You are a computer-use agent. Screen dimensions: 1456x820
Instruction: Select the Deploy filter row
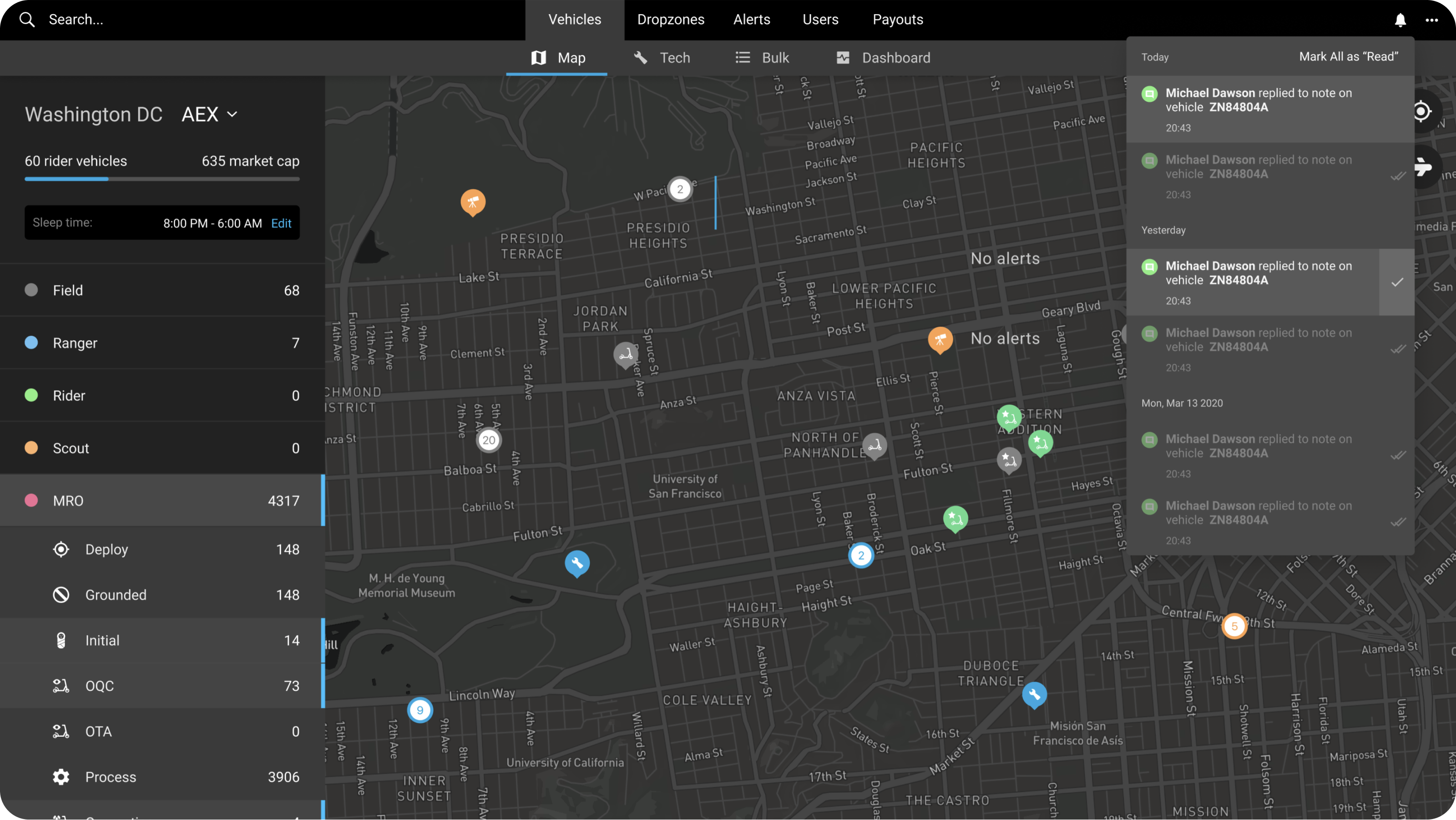coord(162,549)
